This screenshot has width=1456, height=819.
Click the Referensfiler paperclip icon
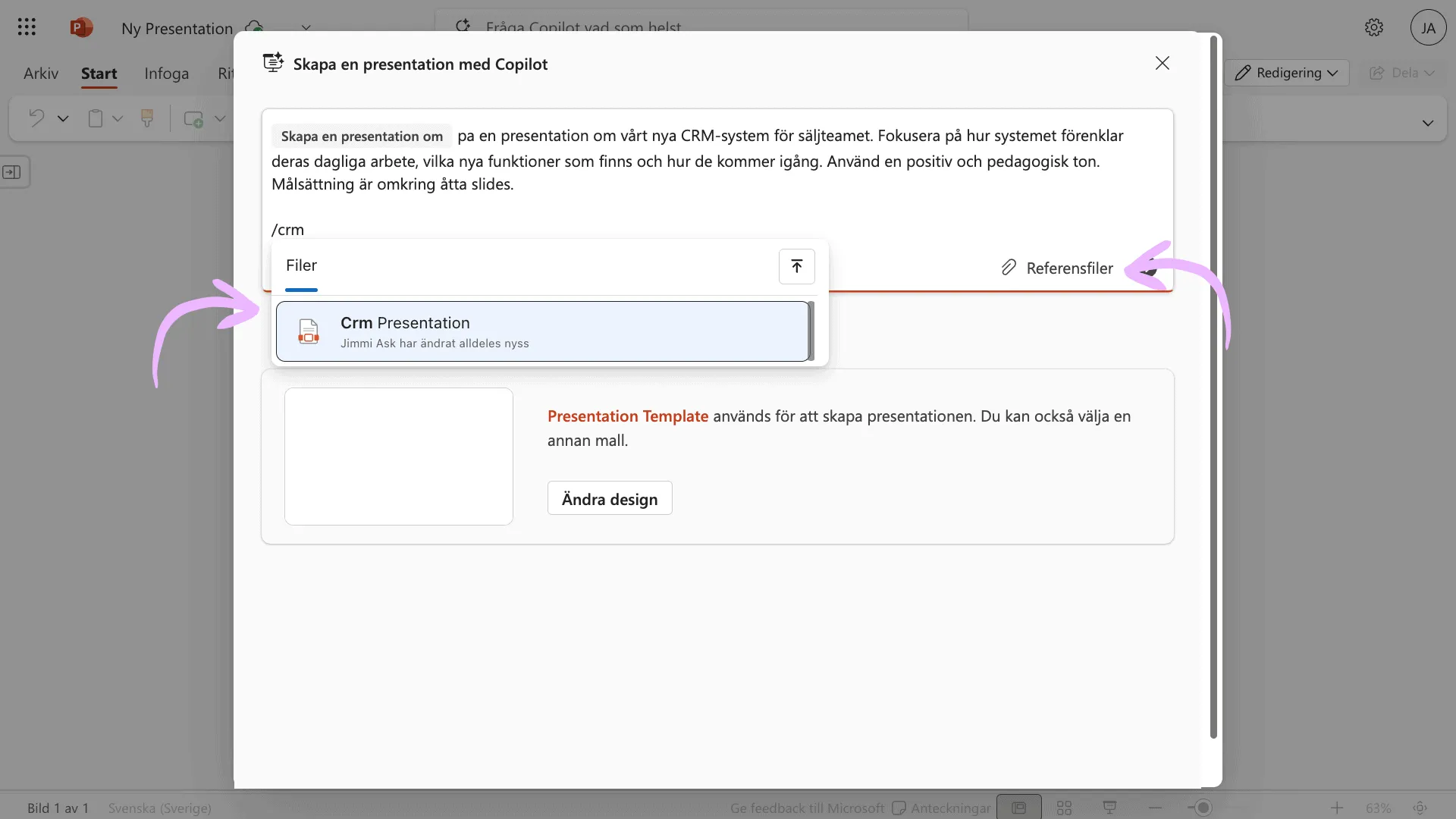(1009, 267)
